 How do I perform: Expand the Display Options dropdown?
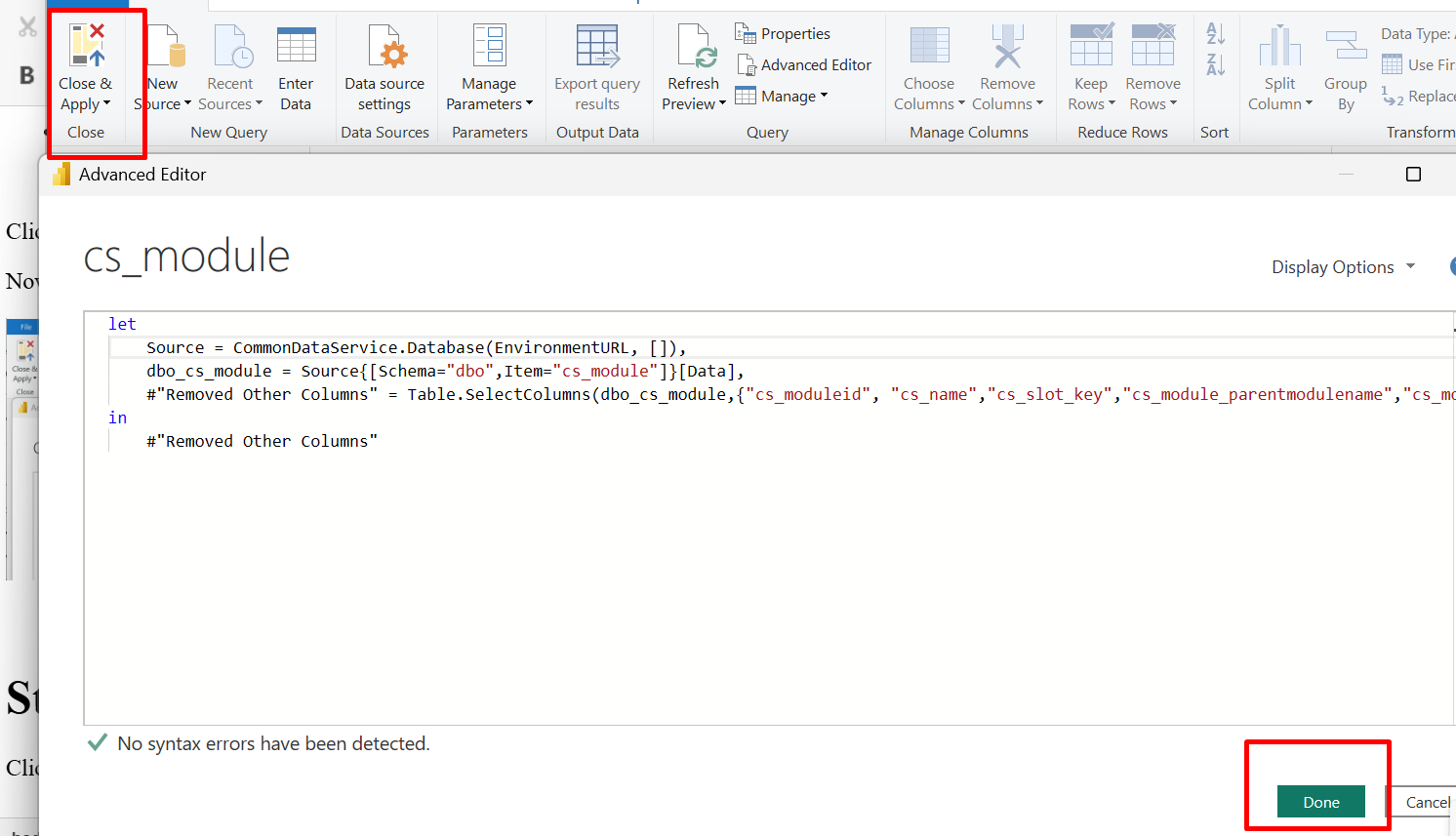coord(1343,267)
